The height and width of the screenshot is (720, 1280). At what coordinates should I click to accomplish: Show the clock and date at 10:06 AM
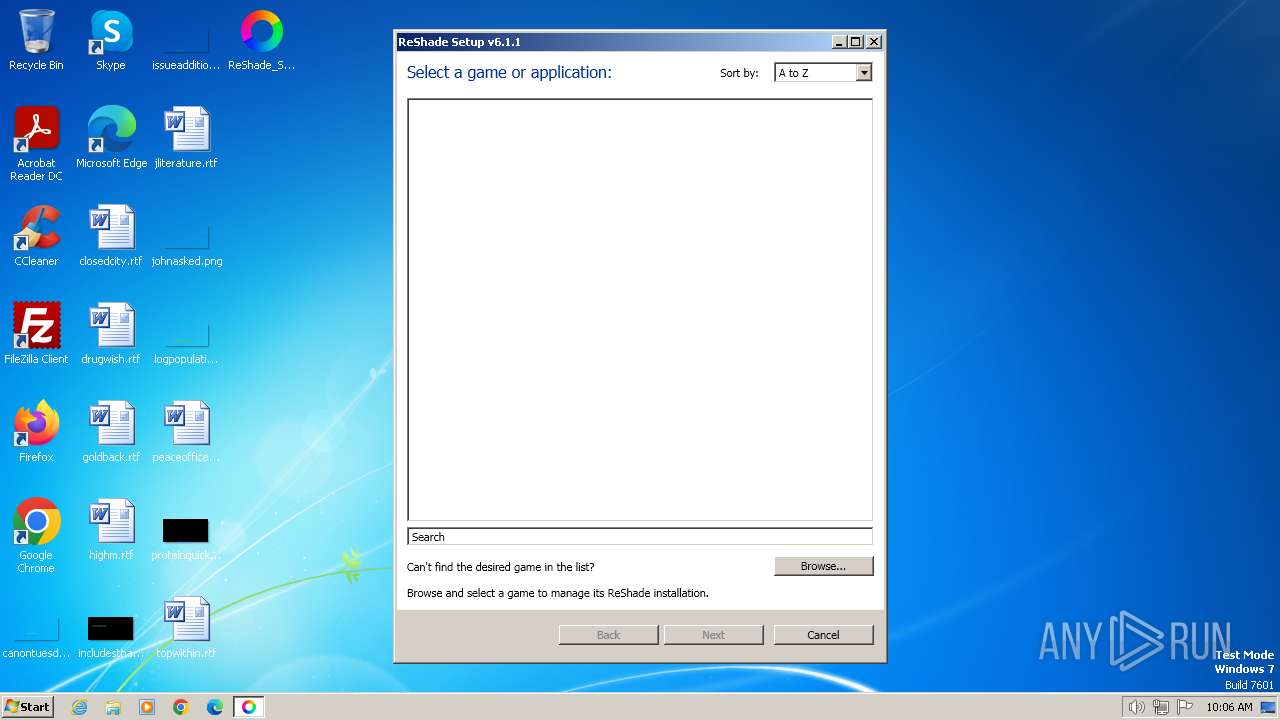pyautogui.click(x=1229, y=707)
